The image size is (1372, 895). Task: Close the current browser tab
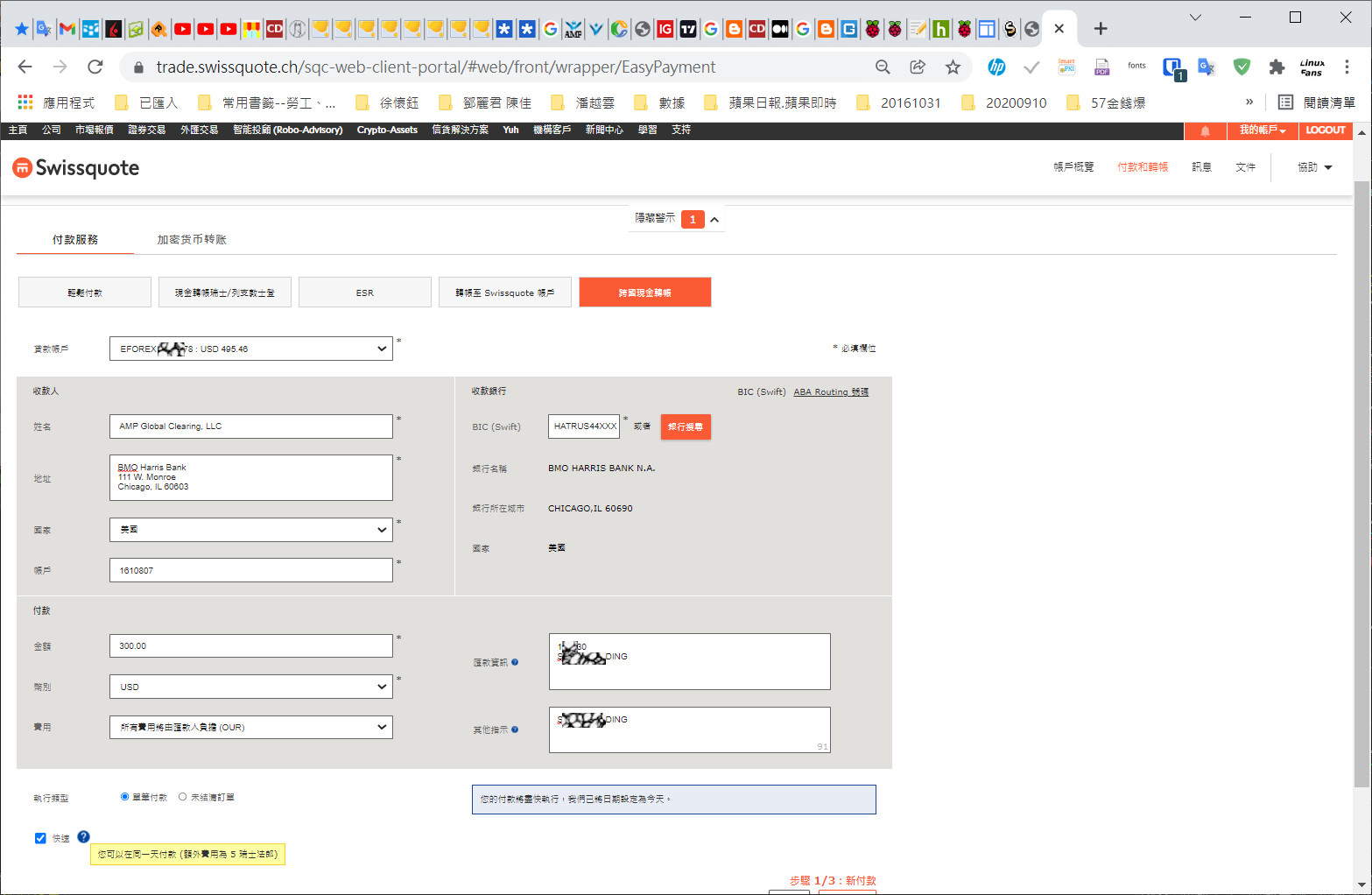pyautogui.click(x=1059, y=29)
